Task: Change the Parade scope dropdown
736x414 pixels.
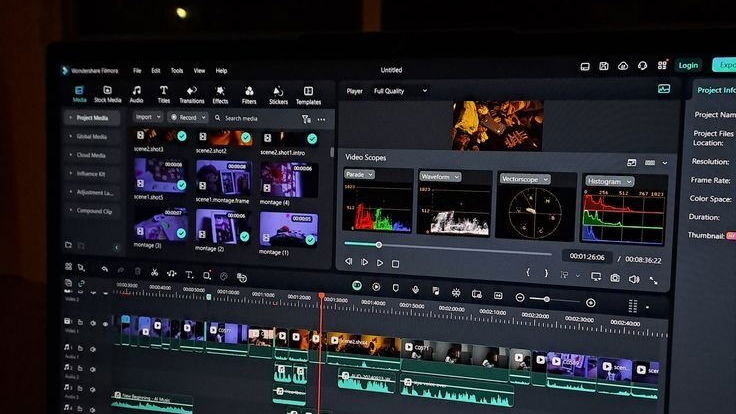Action: (359, 174)
